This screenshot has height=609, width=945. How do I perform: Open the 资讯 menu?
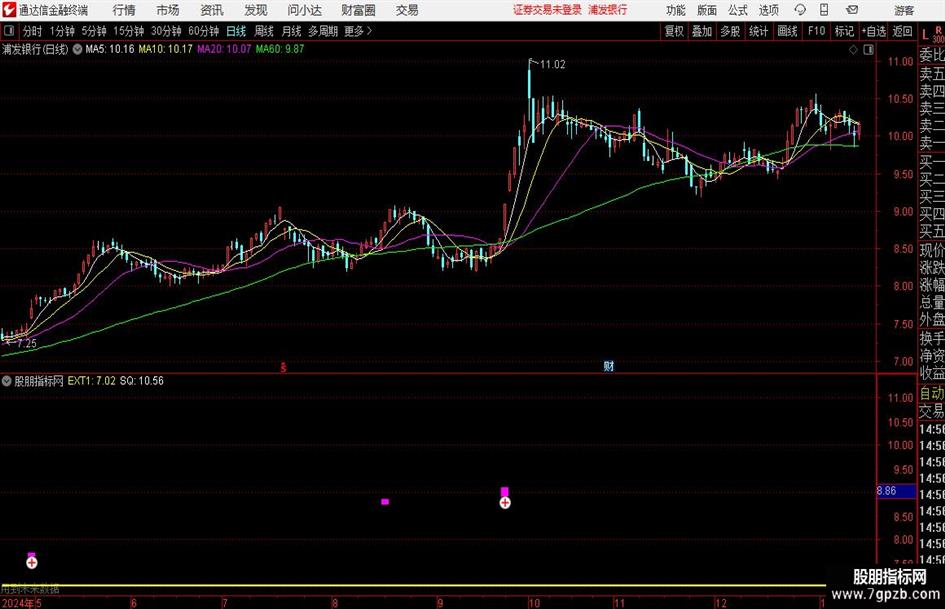tap(212, 10)
